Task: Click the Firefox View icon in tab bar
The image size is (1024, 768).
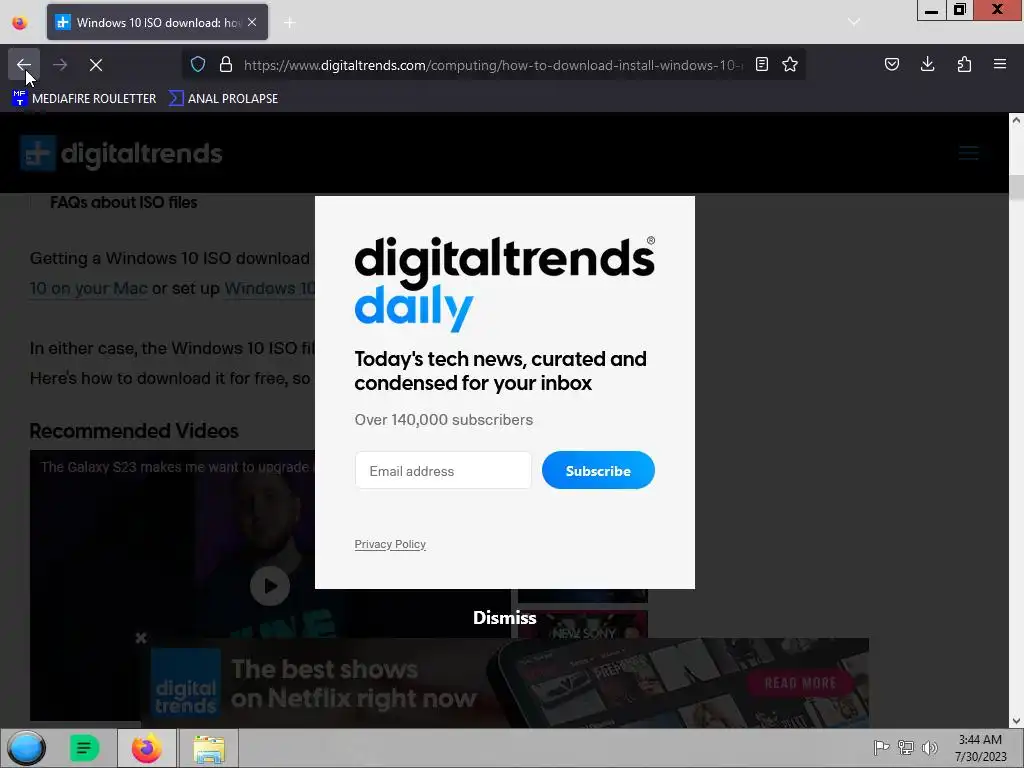Action: tap(20, 23)
